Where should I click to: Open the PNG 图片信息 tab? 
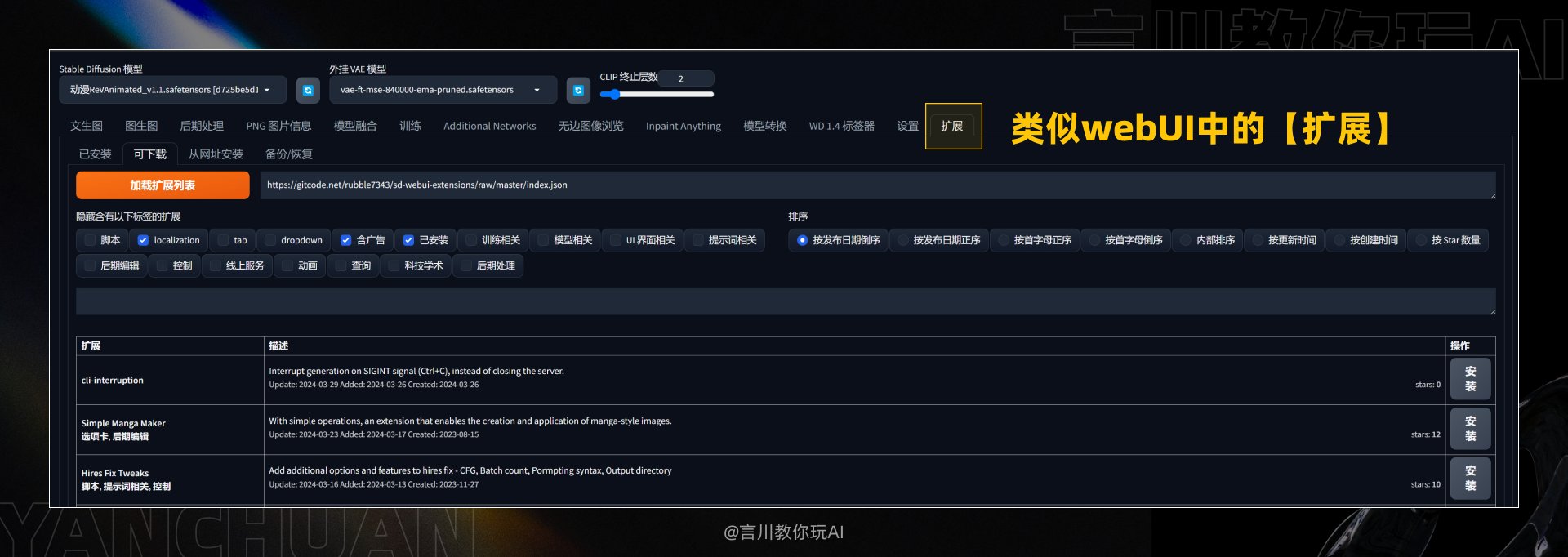coord(278,126)
